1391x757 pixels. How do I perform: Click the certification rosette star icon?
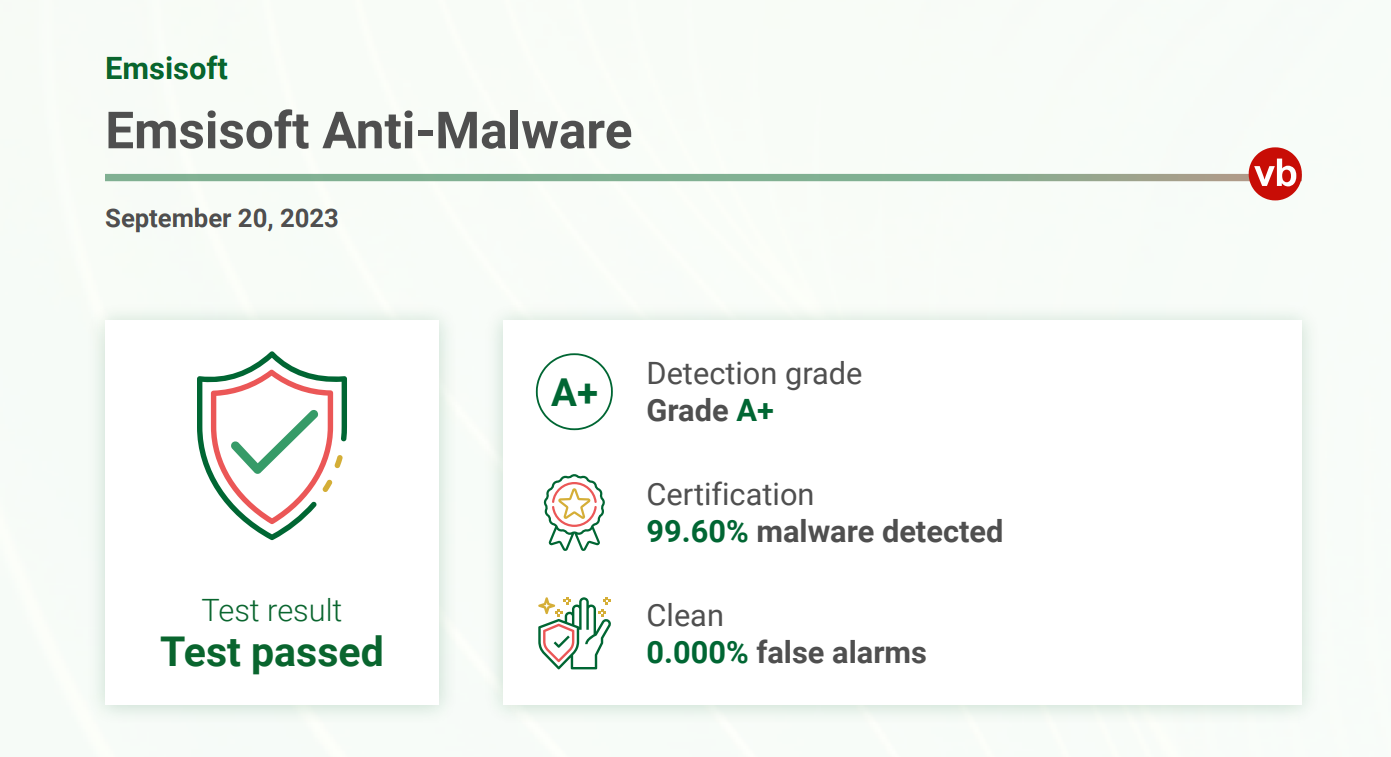(x=574, y=512)
